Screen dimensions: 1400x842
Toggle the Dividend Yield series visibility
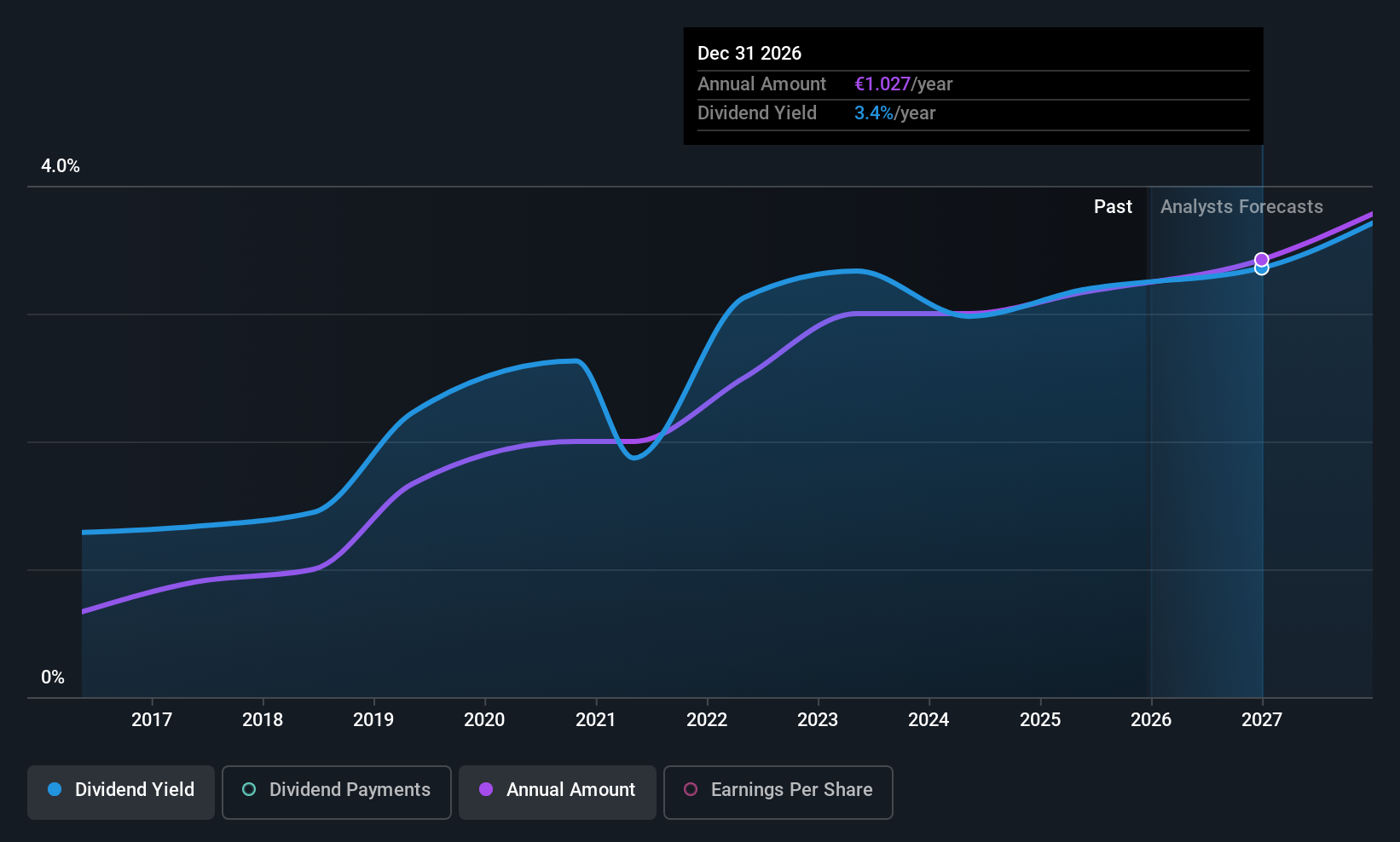click(x=120, y=790)
